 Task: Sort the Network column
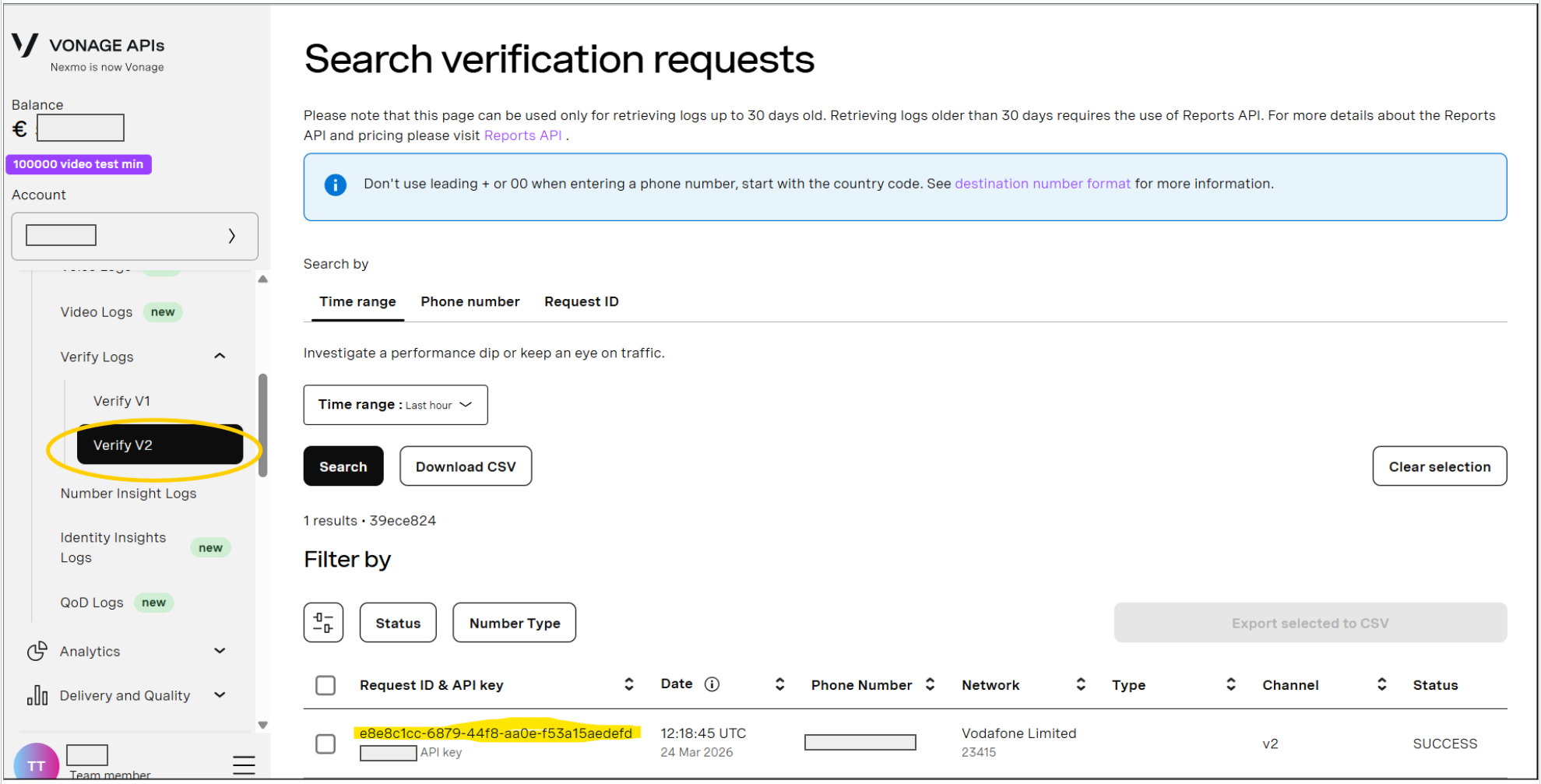tap(1081, 684)
